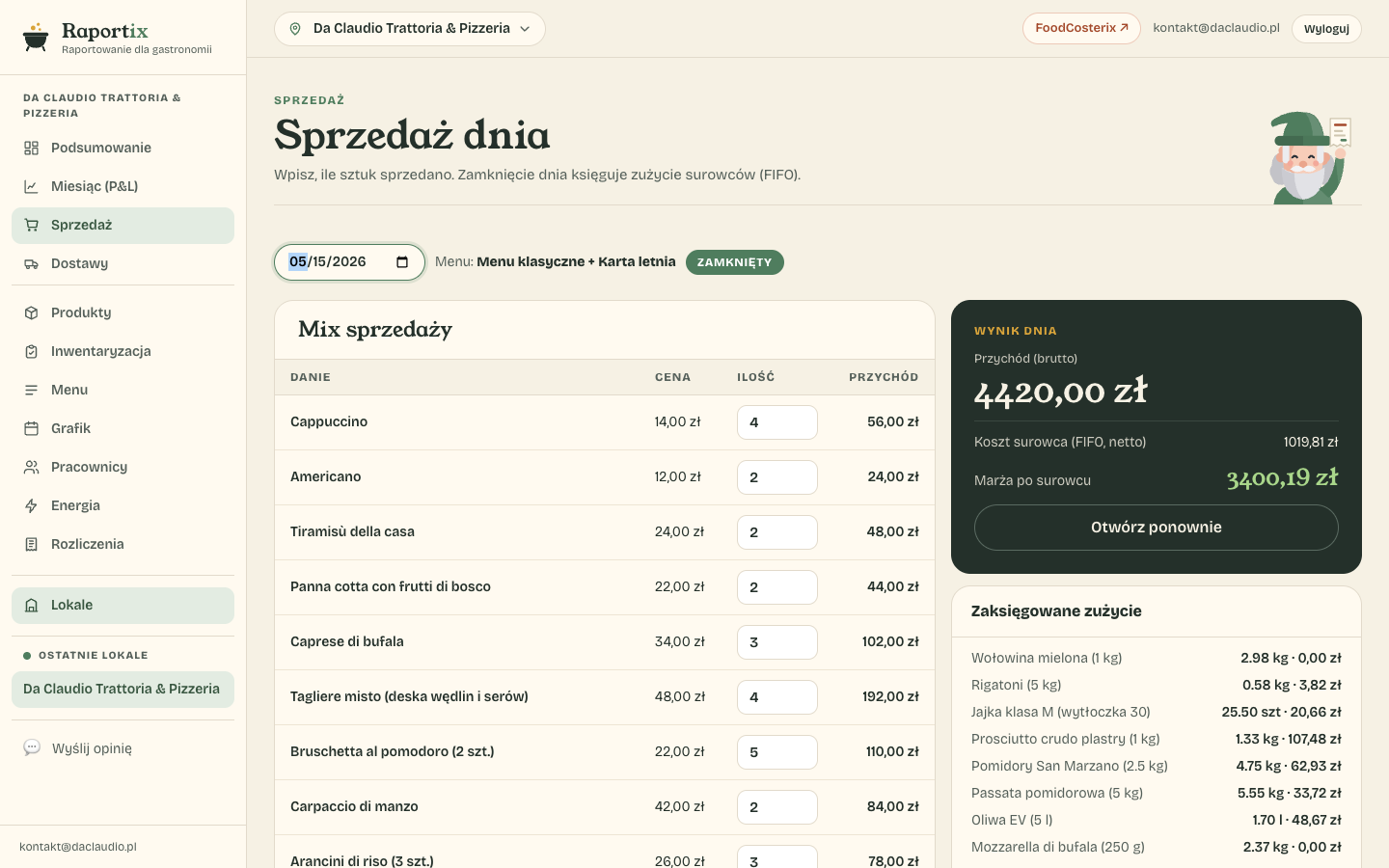
Task: Click the Tiramisù della casa quantity field
Action: click(x=777, y=532)
